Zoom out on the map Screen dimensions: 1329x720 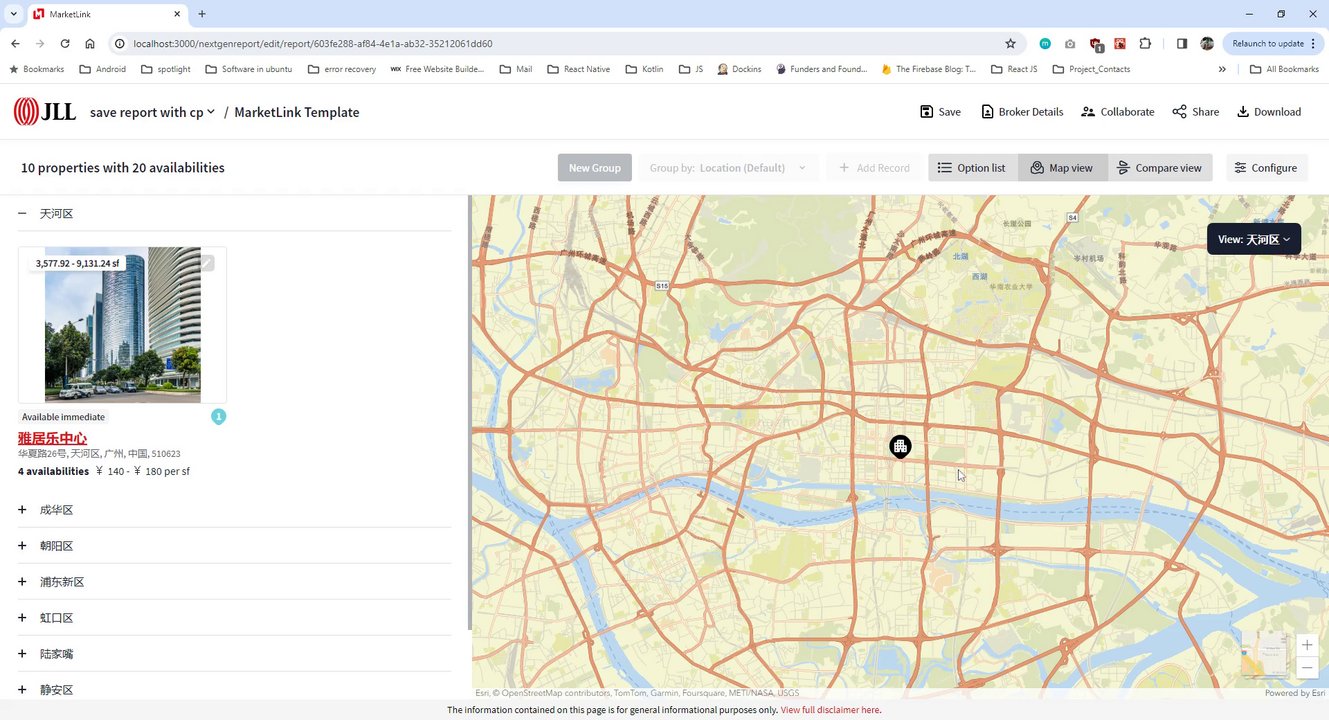coord(1306,668)
